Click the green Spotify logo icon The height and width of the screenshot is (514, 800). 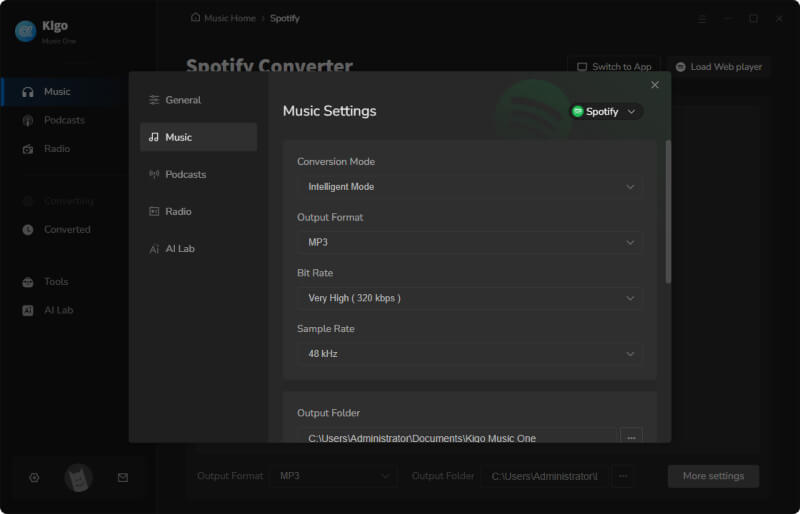[x=578, y=111]
